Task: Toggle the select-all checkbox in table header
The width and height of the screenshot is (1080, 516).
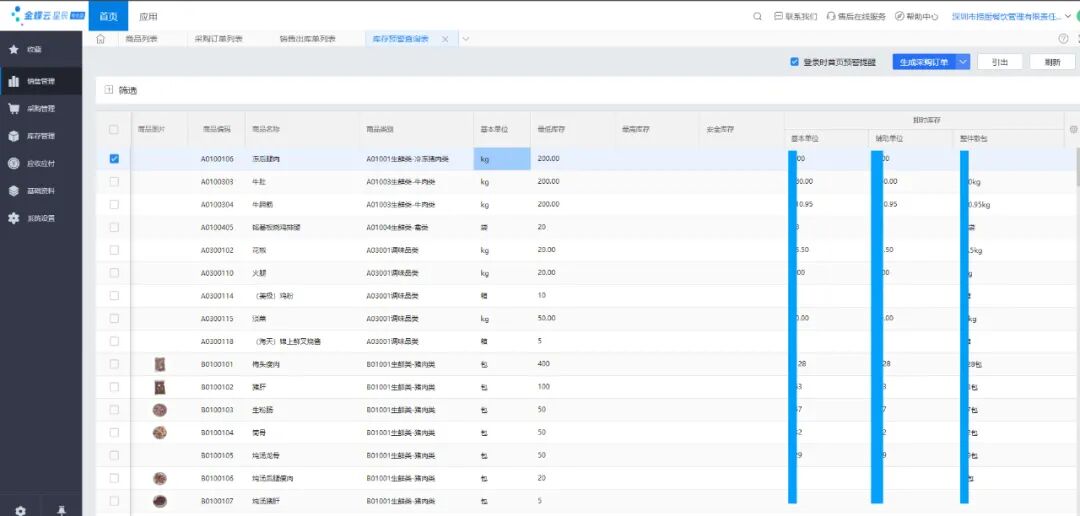Action: pos(114,129)
